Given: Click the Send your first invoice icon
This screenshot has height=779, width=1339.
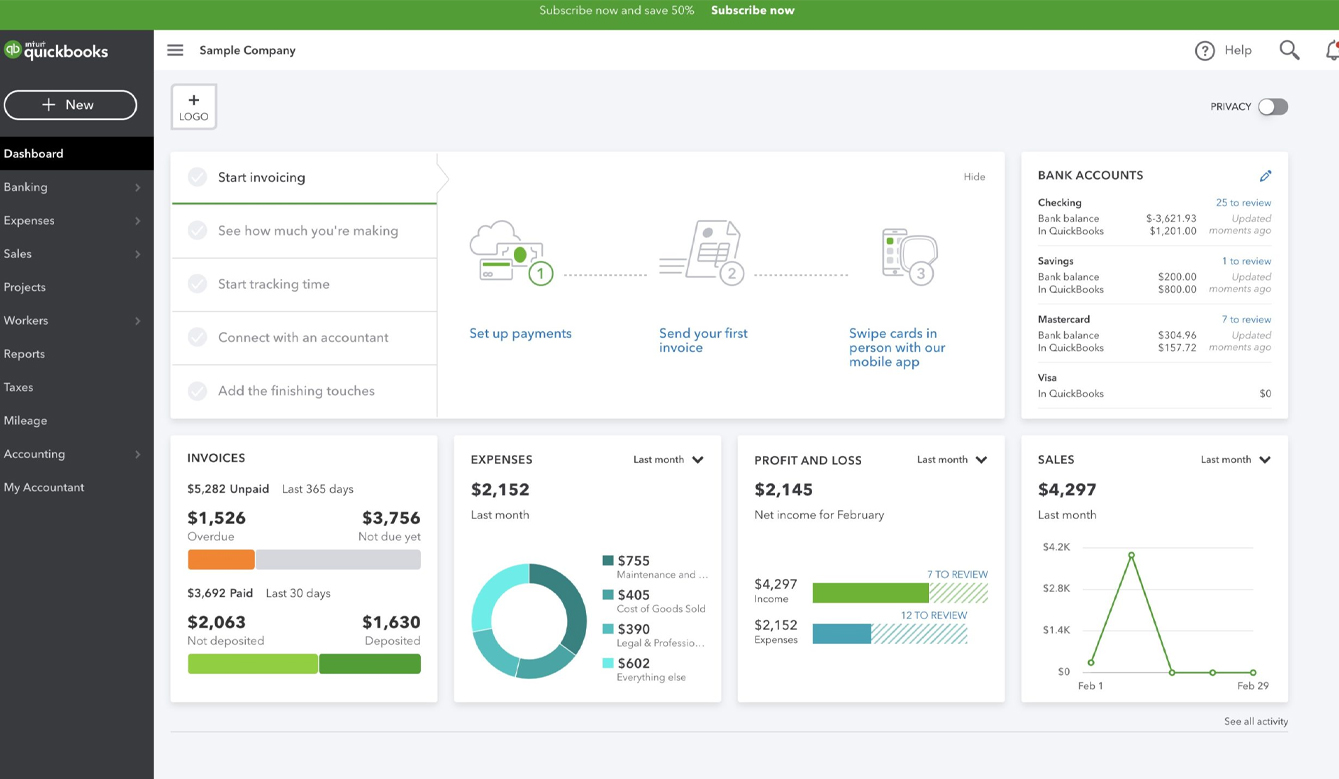Looking at the screenshot, I should pyautogui.click(x=703, y=254).
